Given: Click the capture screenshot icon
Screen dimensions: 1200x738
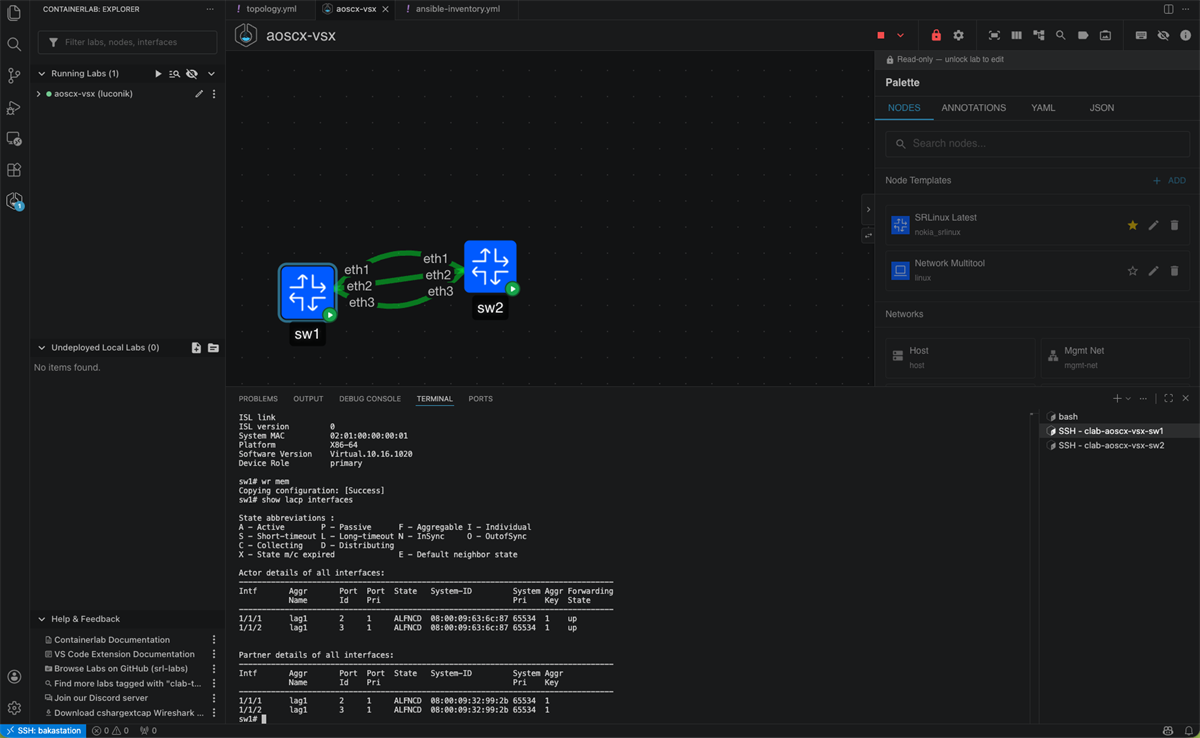Looking at the screenshot, I should point(1105,36).
